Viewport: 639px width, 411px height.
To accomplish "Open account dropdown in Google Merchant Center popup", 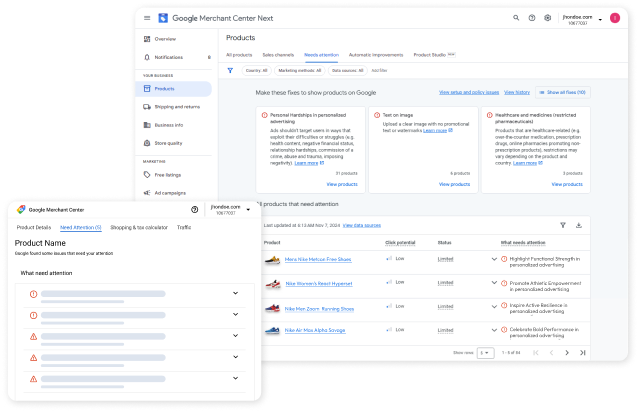I will click(x=248, y=210).
